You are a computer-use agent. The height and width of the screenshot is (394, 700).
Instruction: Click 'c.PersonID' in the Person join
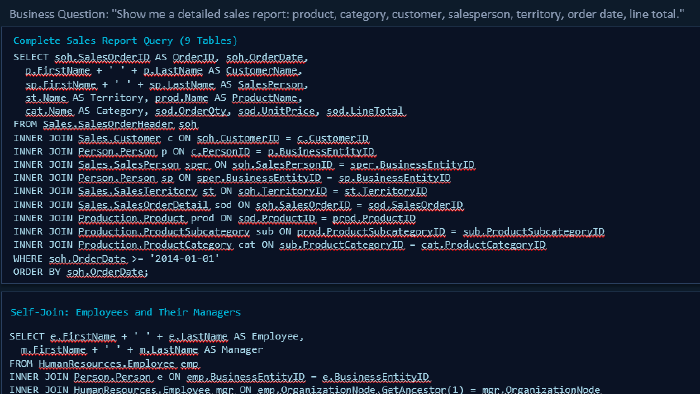221,151
